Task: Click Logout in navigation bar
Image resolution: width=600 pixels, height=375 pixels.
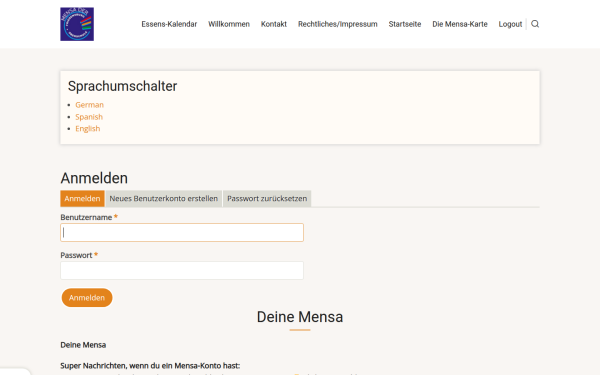Action: coord(510,24)
